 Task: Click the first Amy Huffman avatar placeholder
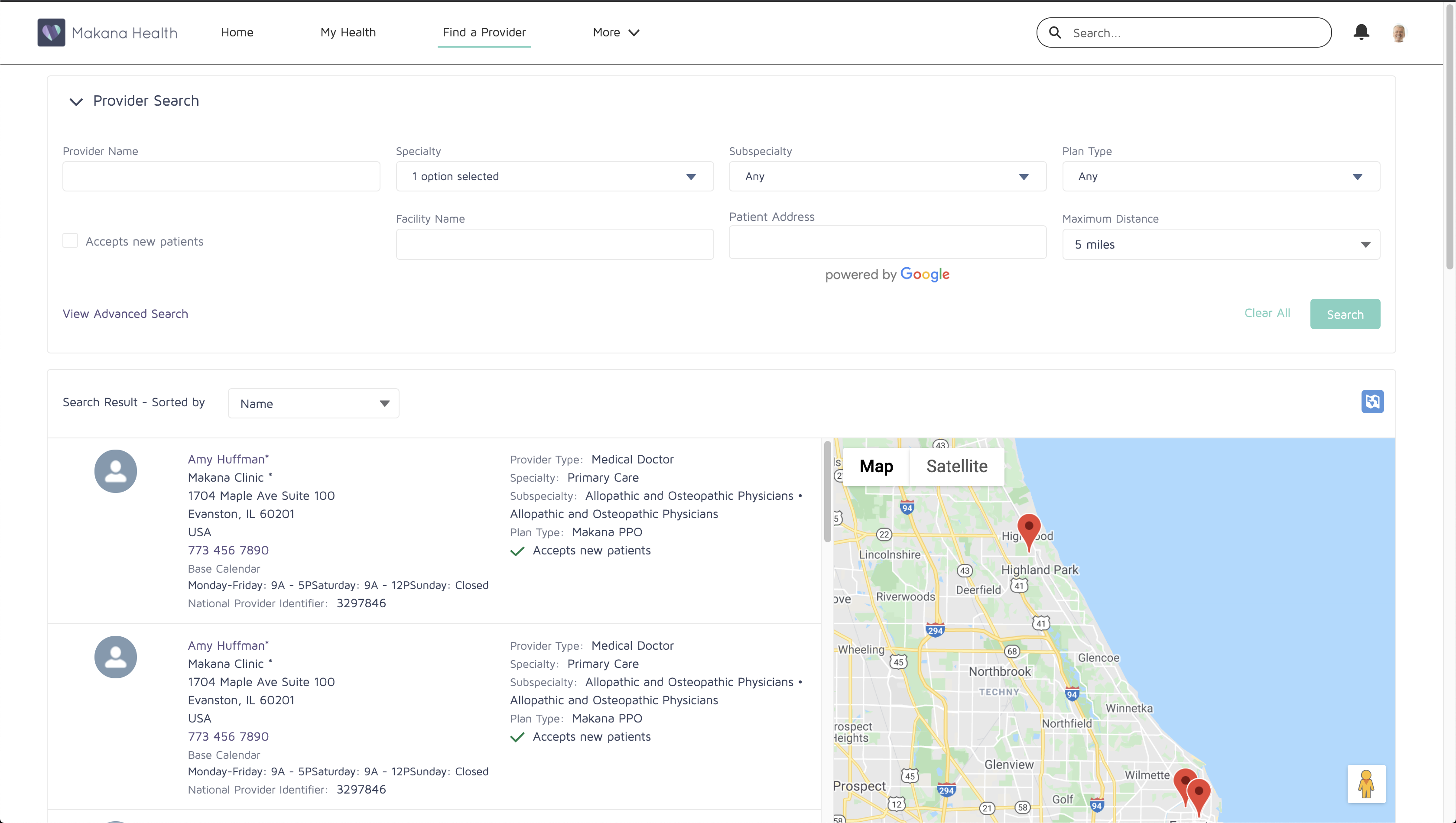point(115,471)
